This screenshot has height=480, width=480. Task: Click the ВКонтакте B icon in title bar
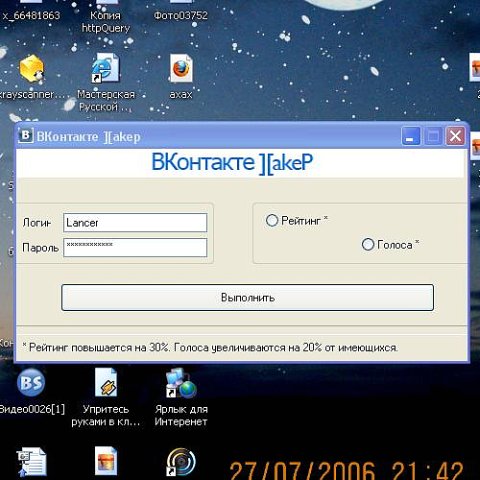click(x=26, y=136)
